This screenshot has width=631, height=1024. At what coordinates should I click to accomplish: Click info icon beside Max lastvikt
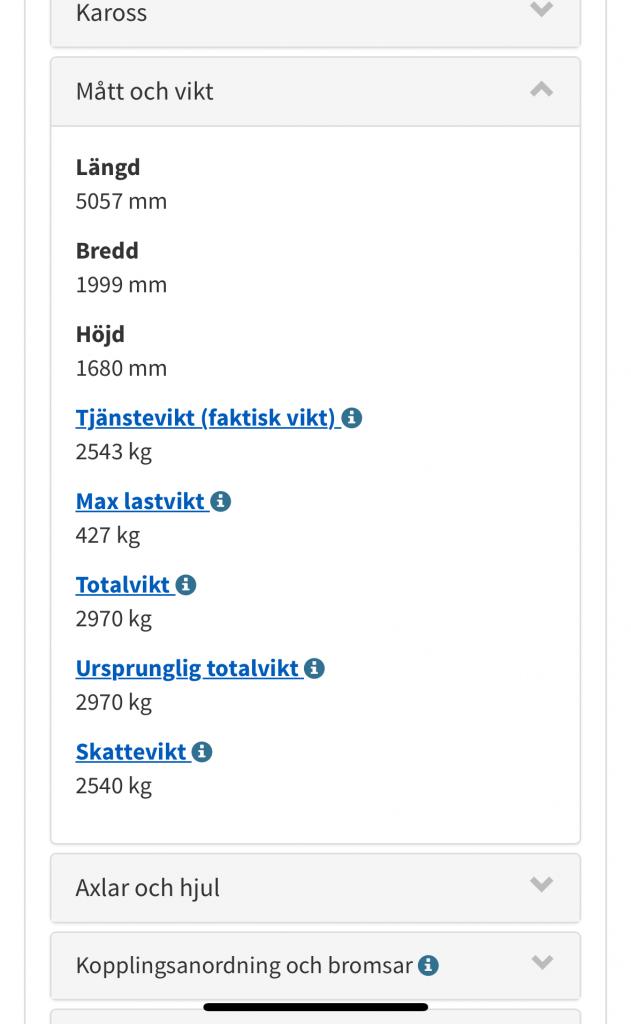(x=221, y=501)
